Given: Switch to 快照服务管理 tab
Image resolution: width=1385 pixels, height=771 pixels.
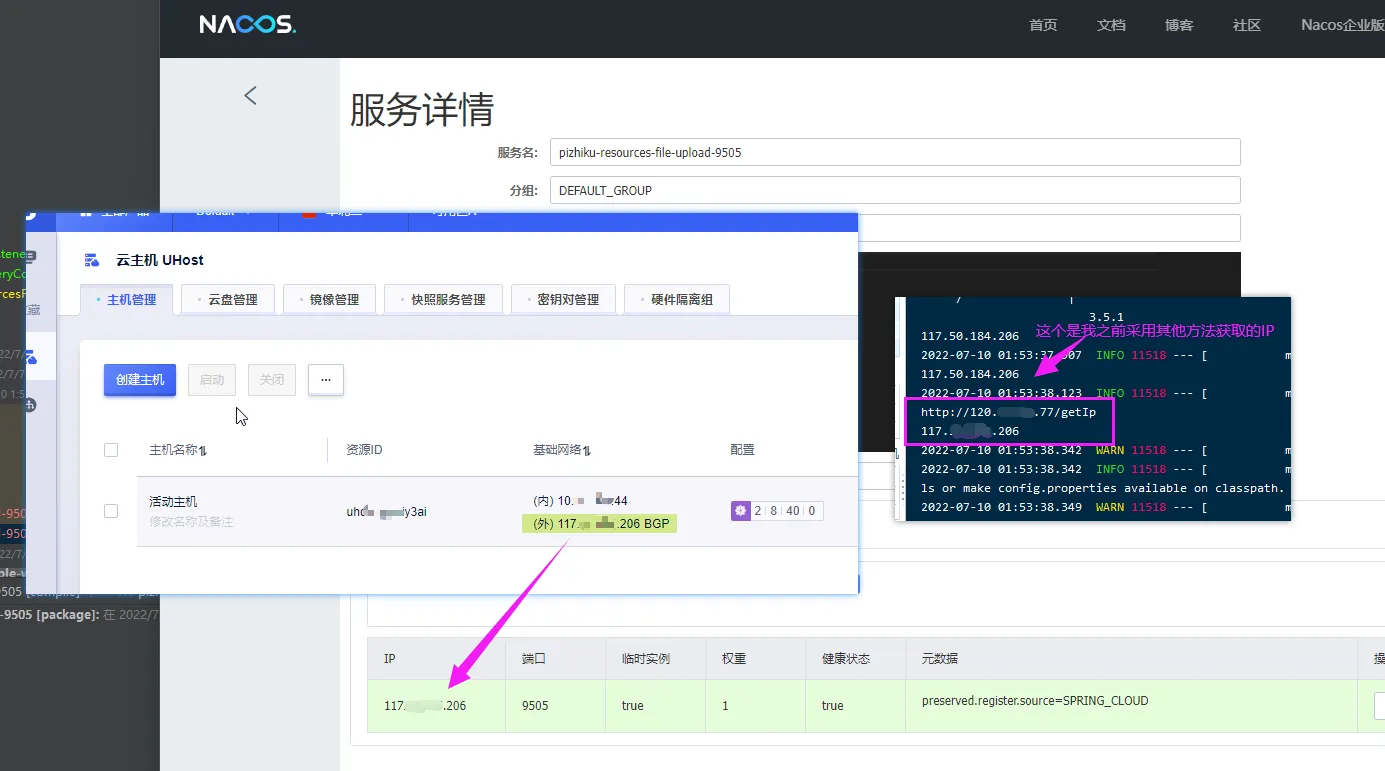Looking at the screenshot, I should 443,299.
